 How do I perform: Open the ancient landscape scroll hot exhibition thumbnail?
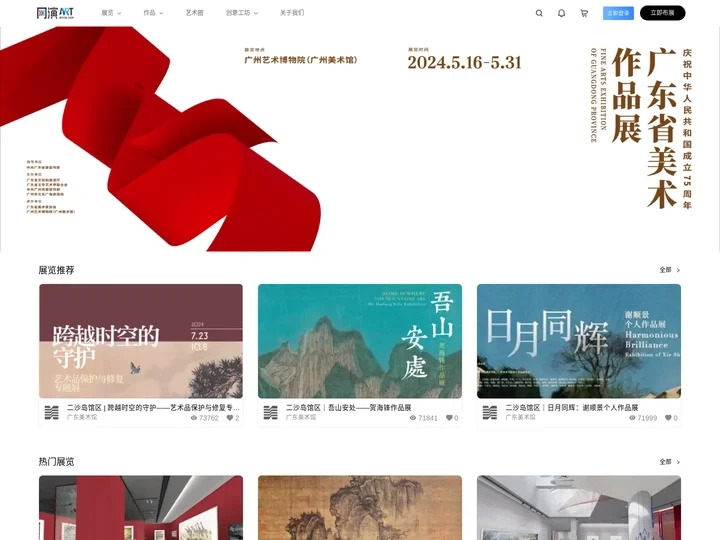tap(360, 508)
